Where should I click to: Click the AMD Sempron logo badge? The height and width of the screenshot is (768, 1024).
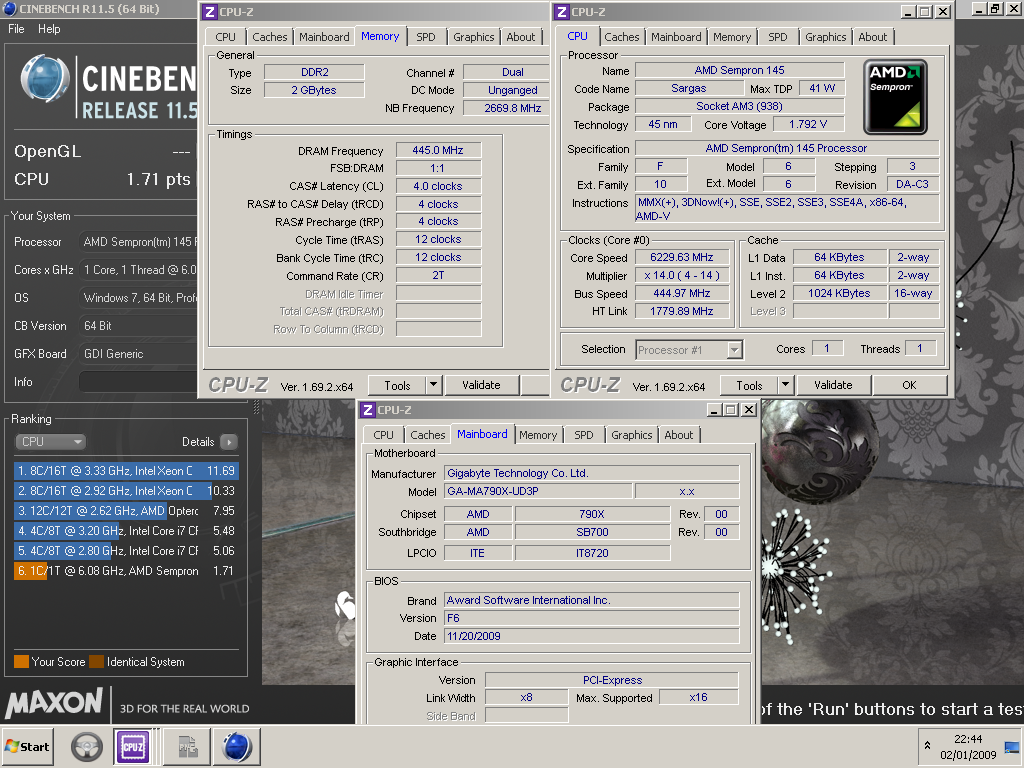click(895, 97)
